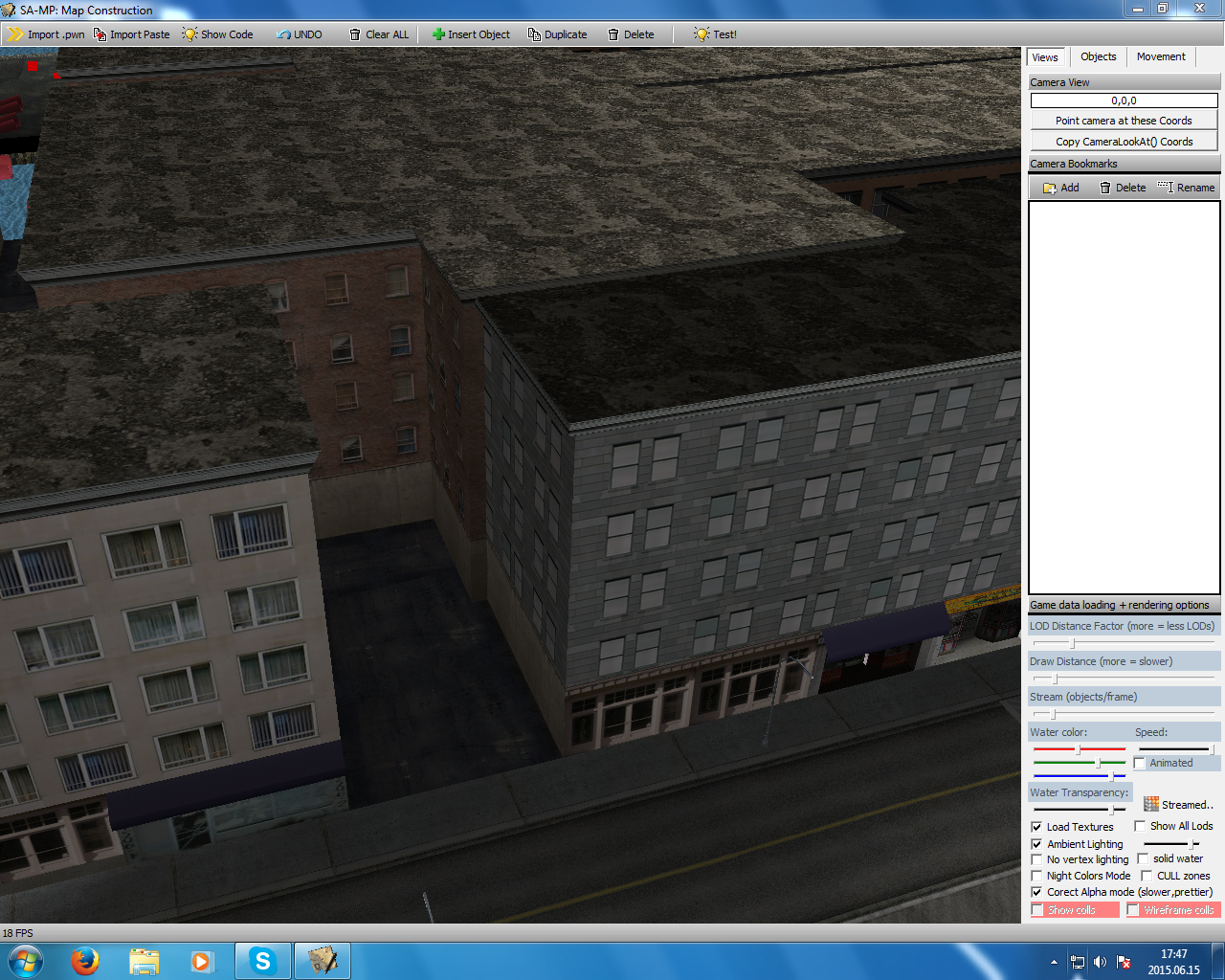This screenshot has width=1225, height=980.
Task: Click the Camera Bookmarks section header
Action: click(1124, 164)
